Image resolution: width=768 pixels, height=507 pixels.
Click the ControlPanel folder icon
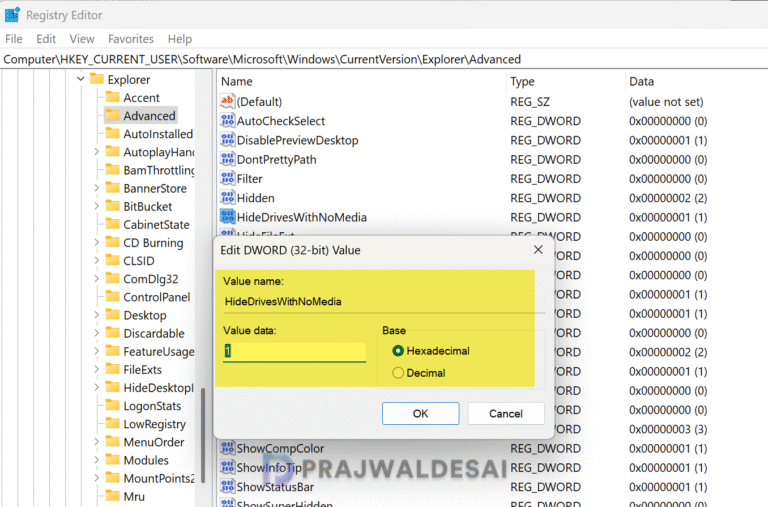pyautogui.click(x=113, y=296)
